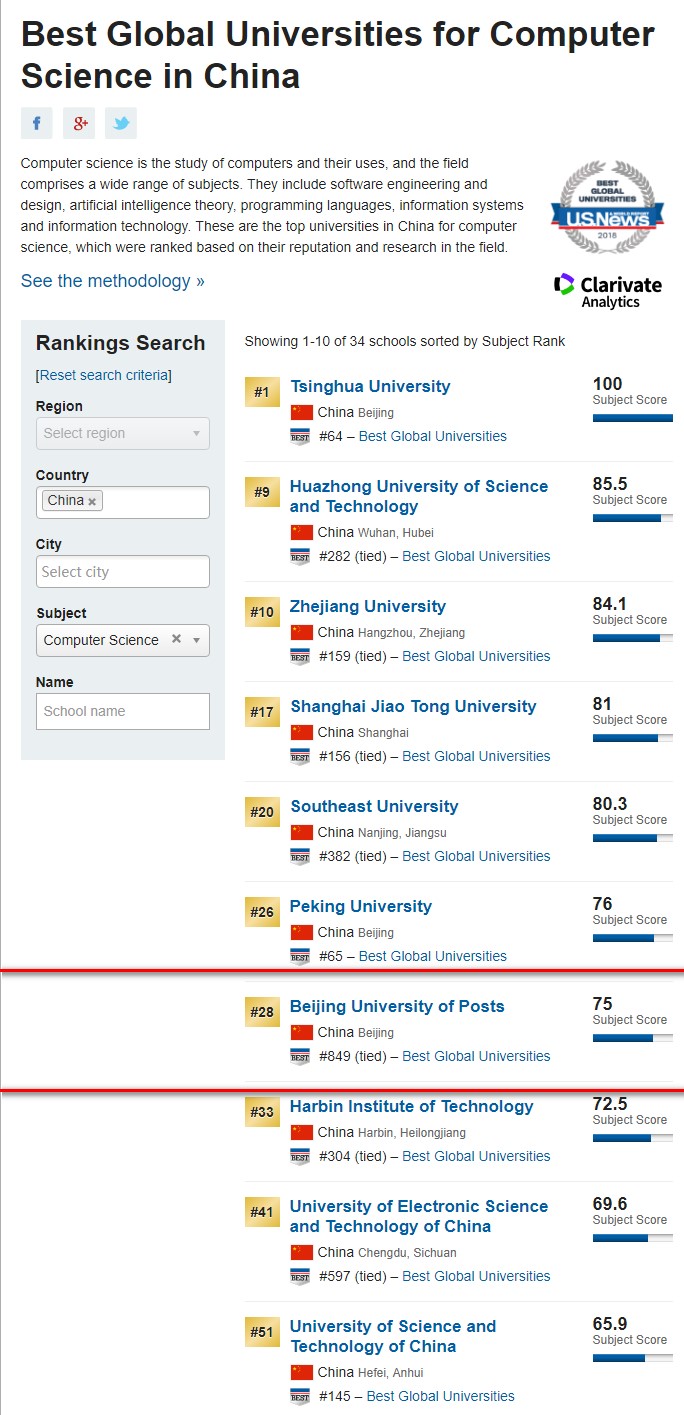Image resolution: width=684 pixels, height=1415 pixels.
Task: Click the China flag under Peking University
Action: [302, 932]
